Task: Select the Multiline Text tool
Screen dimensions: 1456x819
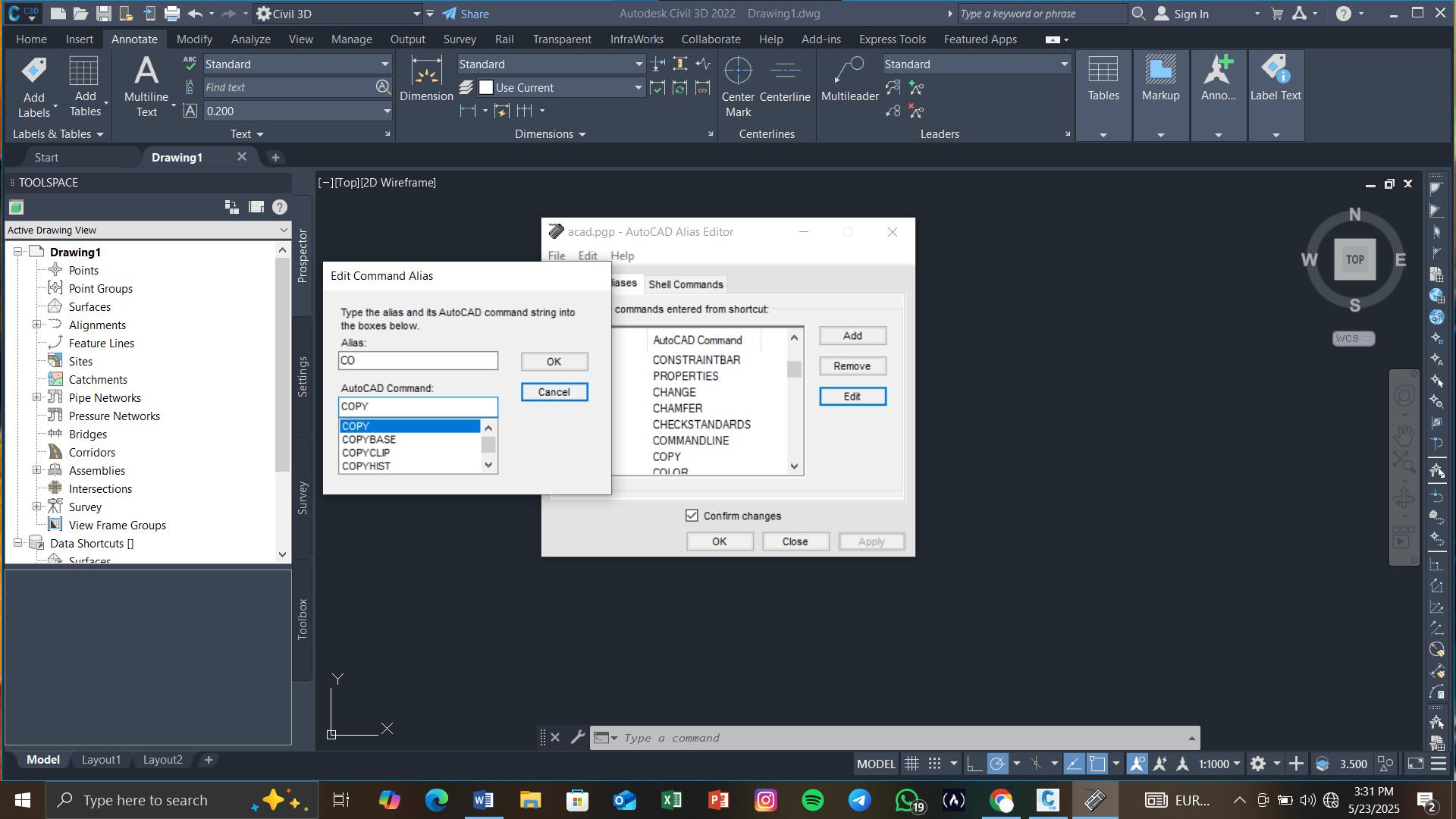Action: [x=146, y=86]
